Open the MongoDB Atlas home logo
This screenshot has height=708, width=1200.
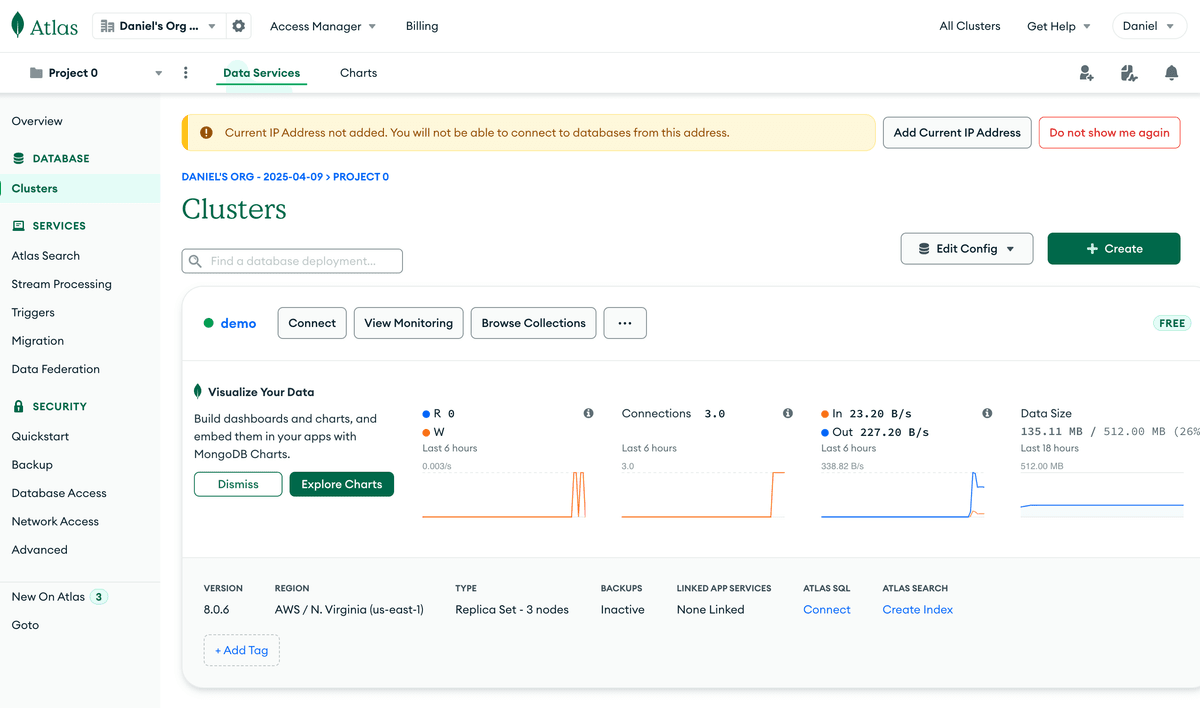(x=44, y=25)
